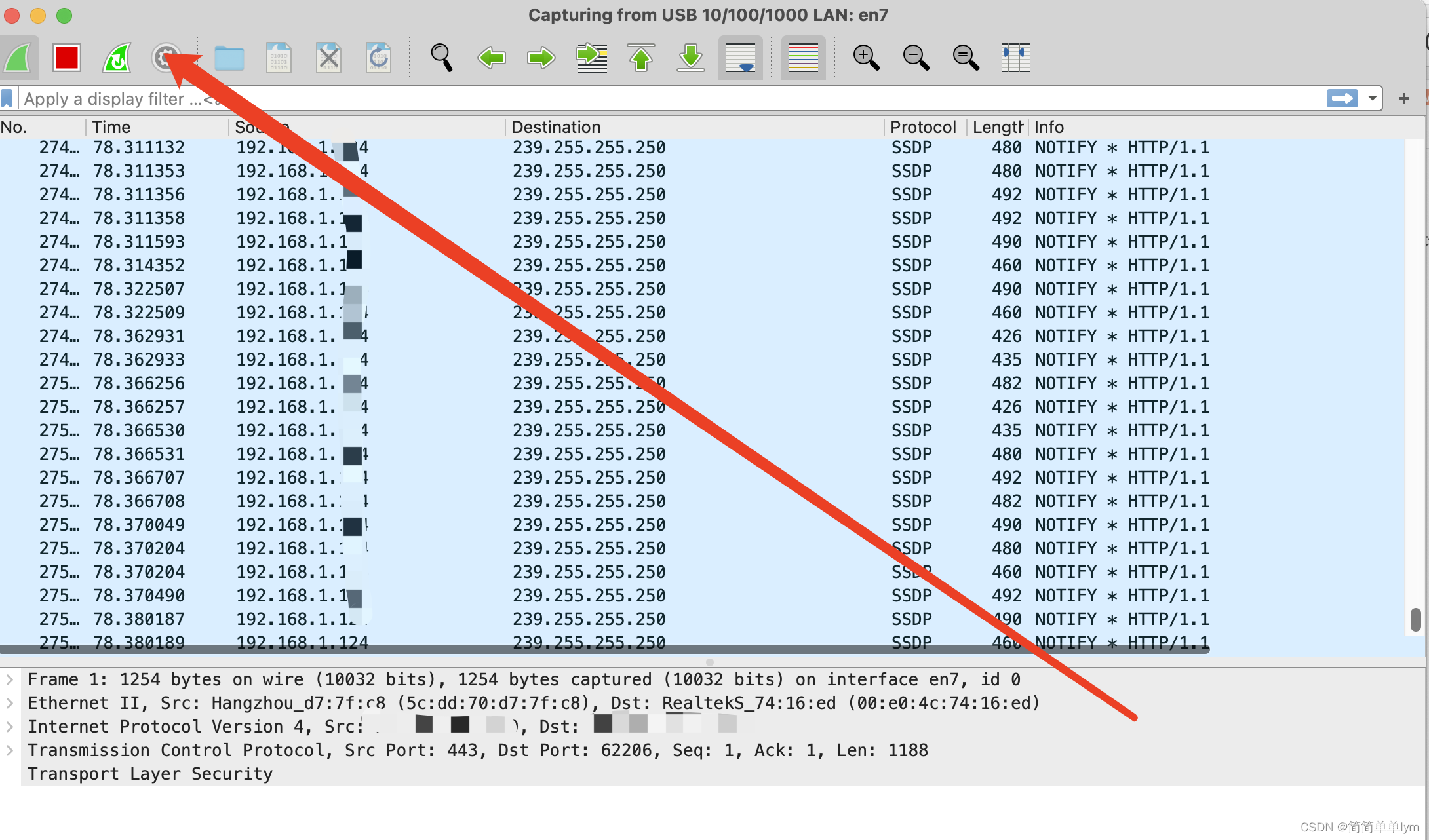Image resolution: width=1429 pixels, height=840 pixels.
Task: Find a packet with magnifier icon
Action: tap(442, 58)
